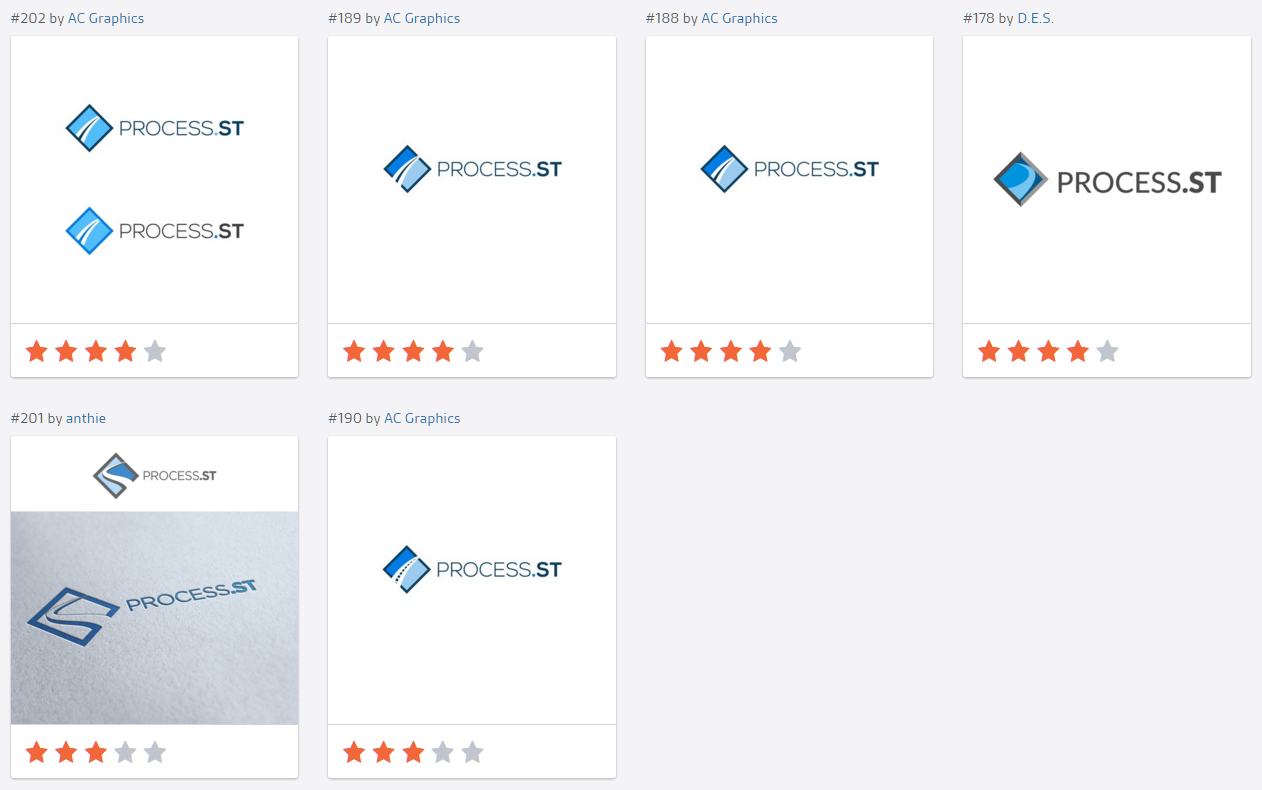The width and height of the screenshot is (1262, 790).
Task: Open AC Graphics profile from entry #190
Action: (x=422, y=418)
